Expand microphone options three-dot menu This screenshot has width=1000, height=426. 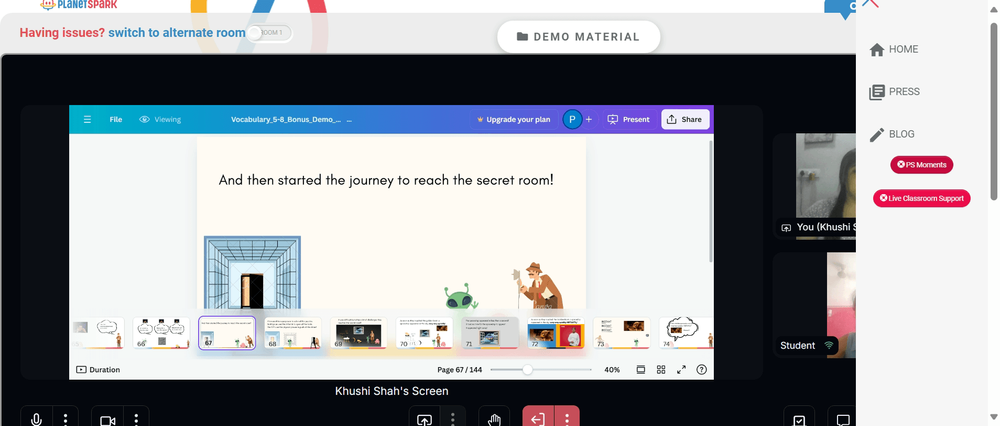click(x=66, y=420)
